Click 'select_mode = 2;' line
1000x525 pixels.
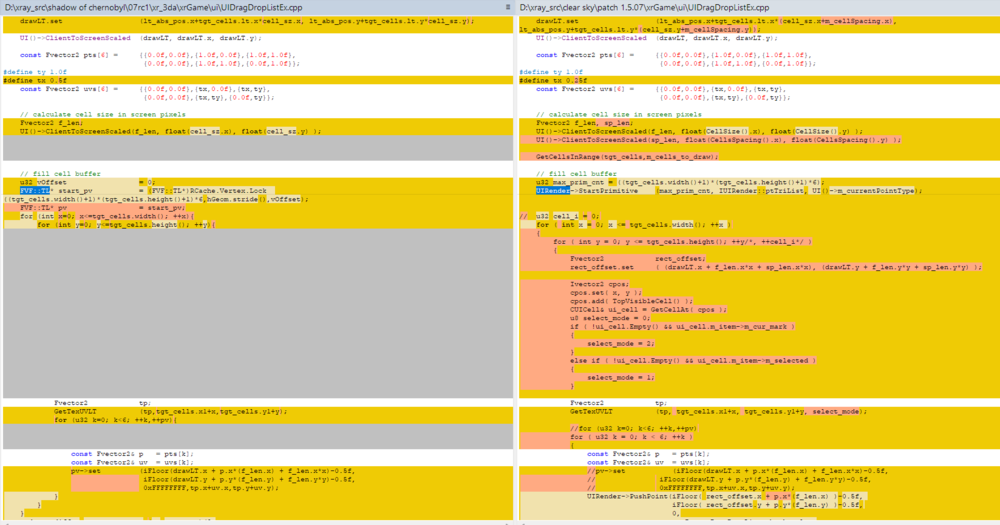pyautogui.click(x=760, y=343)
